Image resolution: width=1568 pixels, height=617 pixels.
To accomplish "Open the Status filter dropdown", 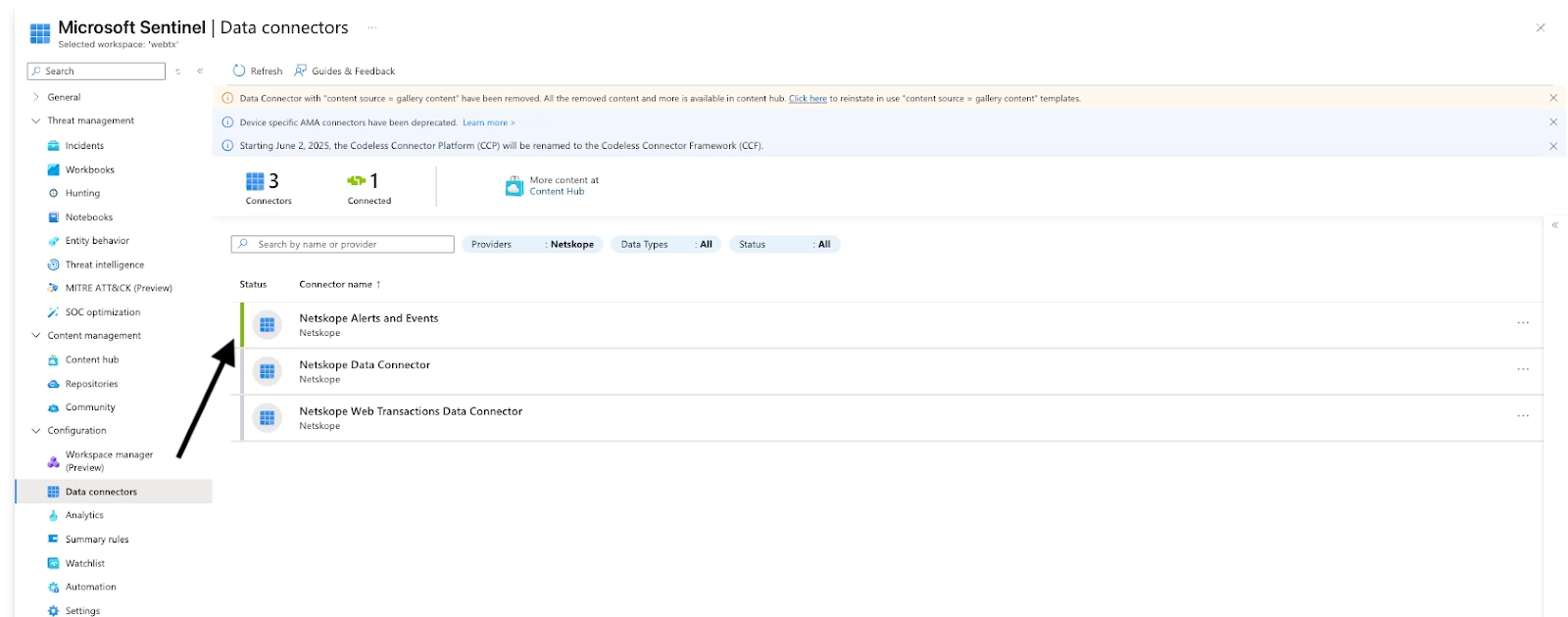I will click(785, 245).
